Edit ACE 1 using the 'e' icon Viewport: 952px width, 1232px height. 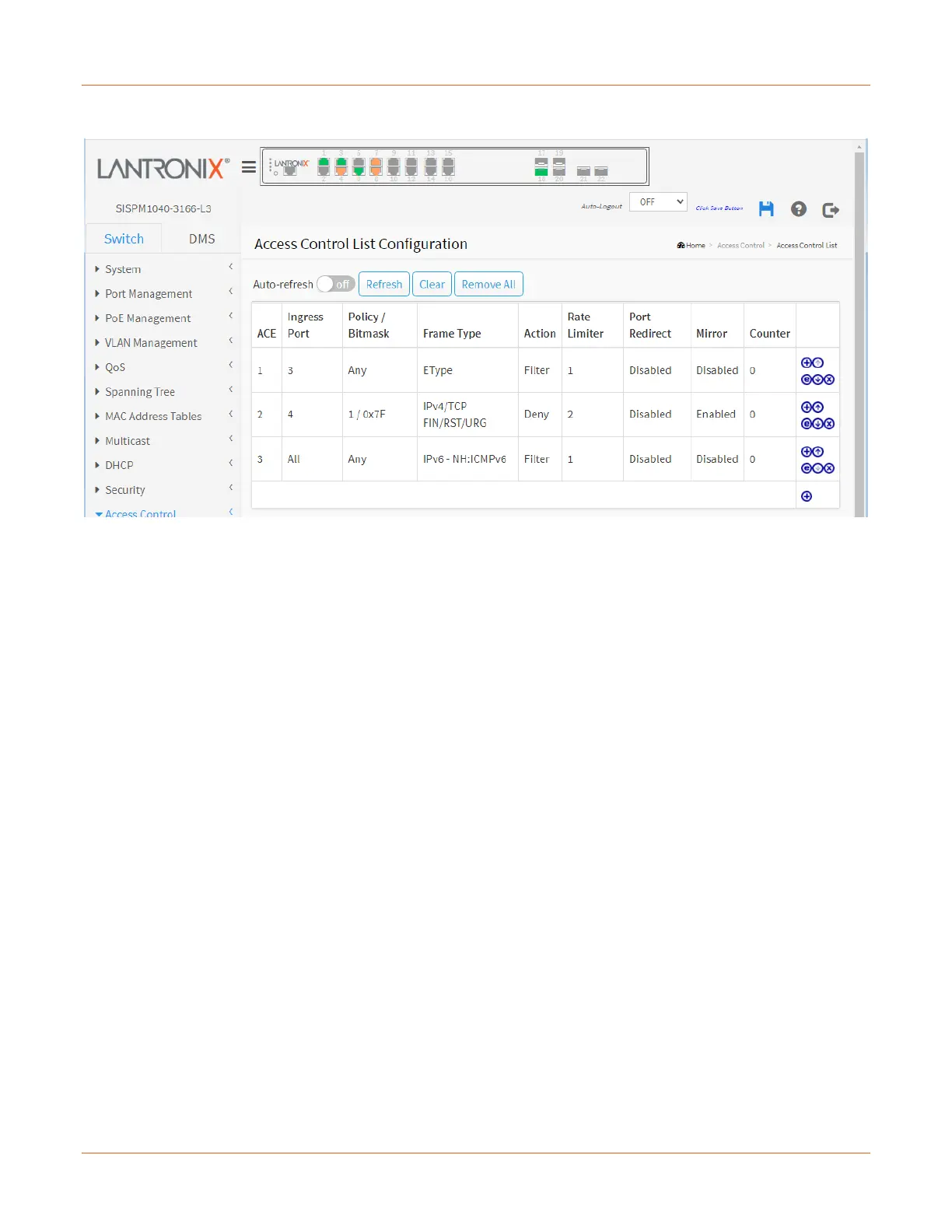click(807, 380)
